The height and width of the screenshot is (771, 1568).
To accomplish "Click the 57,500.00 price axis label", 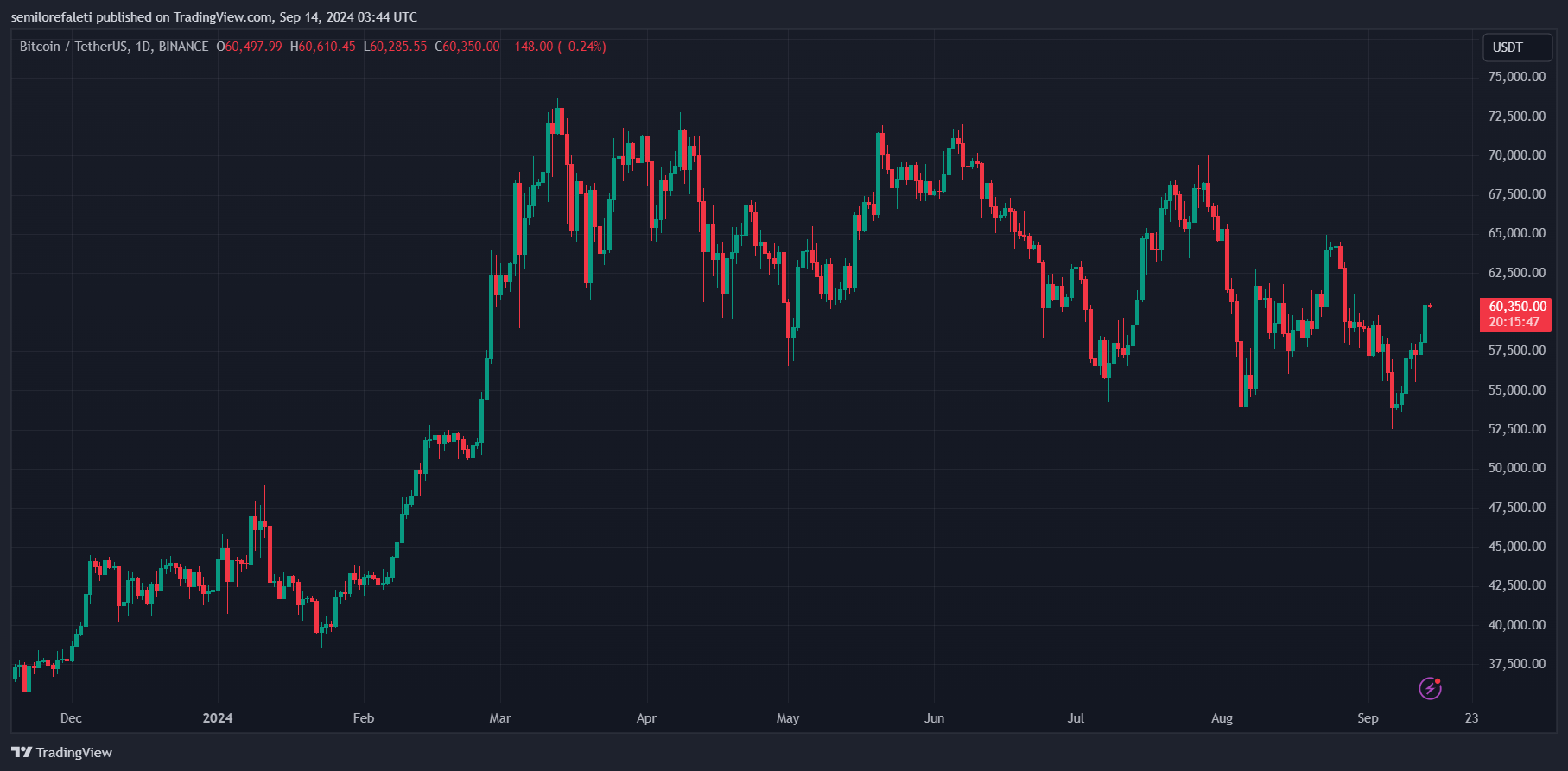I will [x=1516, y=351].
